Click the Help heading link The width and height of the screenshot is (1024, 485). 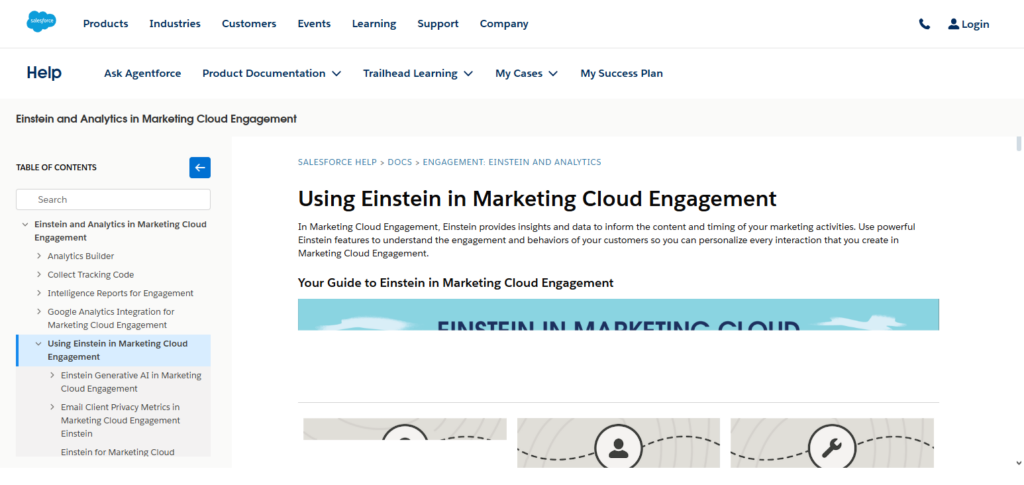click(44, 73)
